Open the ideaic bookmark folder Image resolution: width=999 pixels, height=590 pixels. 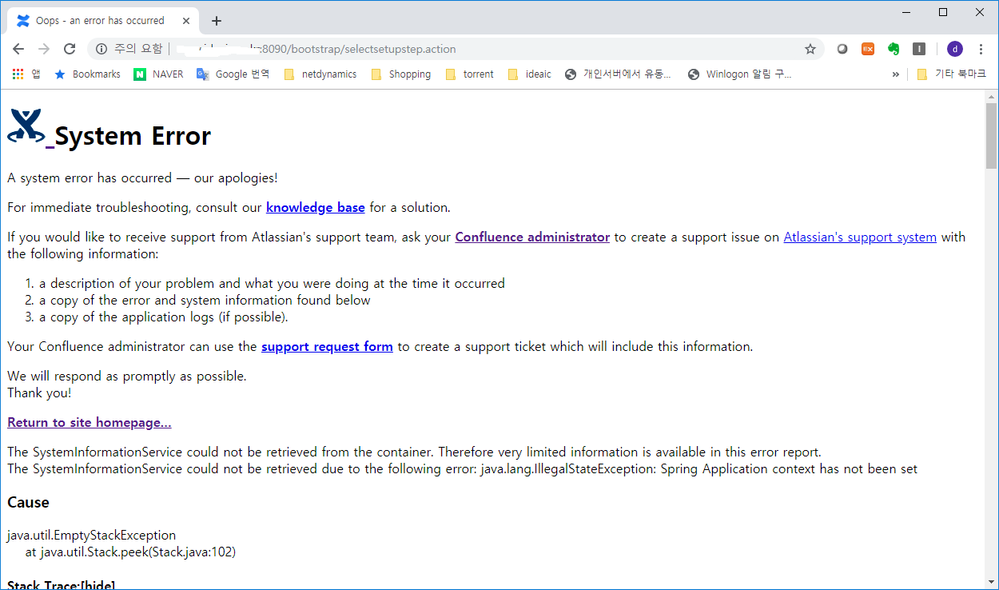[x=529, y=74]
